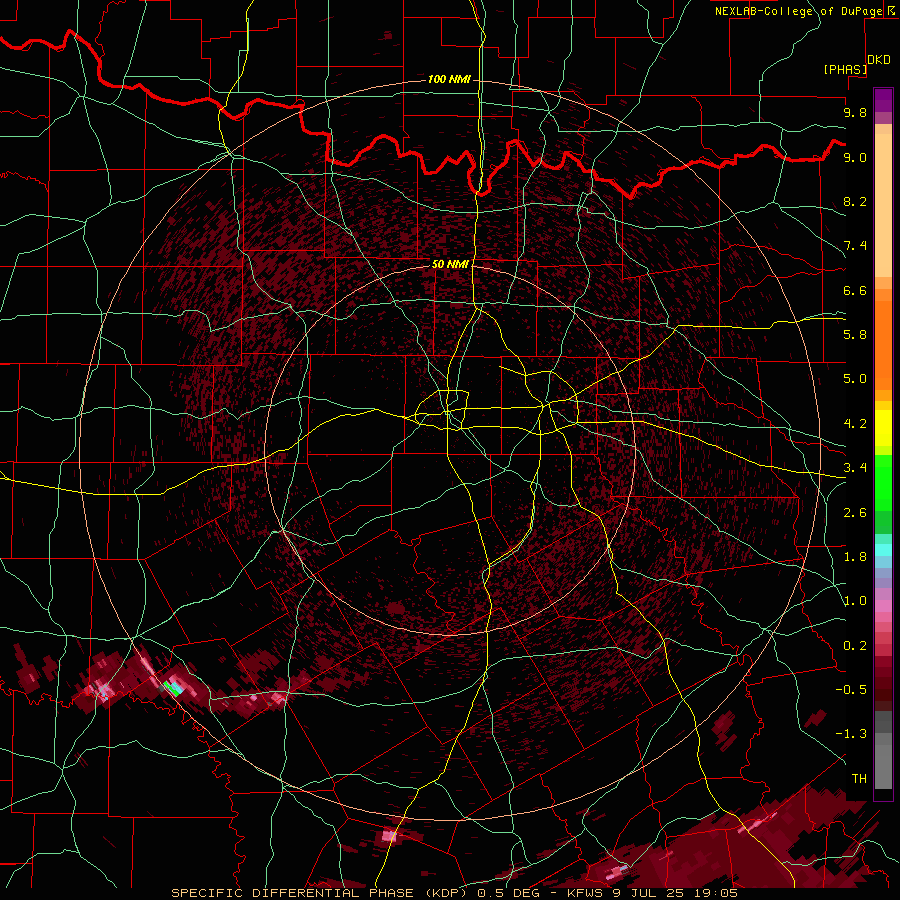
Task: Select the -0.5 legend value
Action: pyautogui.click(x=851, y=690)
